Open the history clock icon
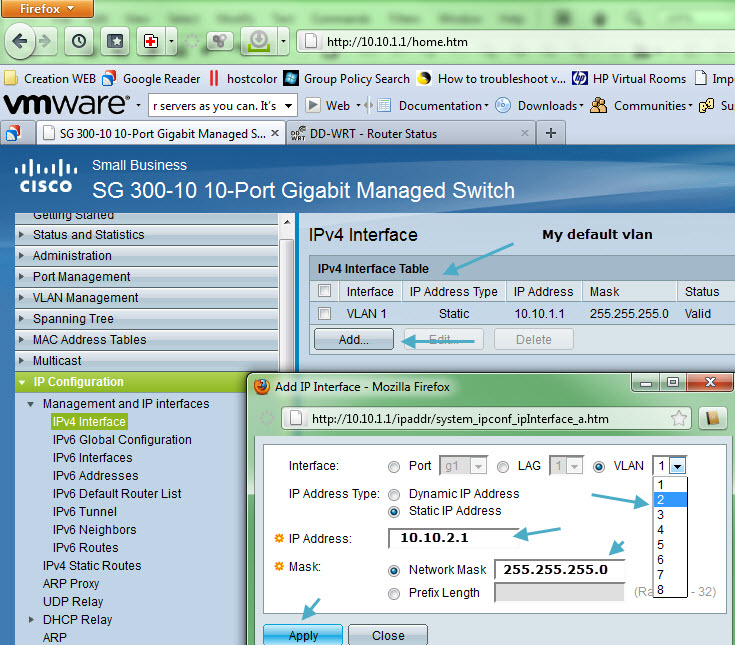 (79, 42)
